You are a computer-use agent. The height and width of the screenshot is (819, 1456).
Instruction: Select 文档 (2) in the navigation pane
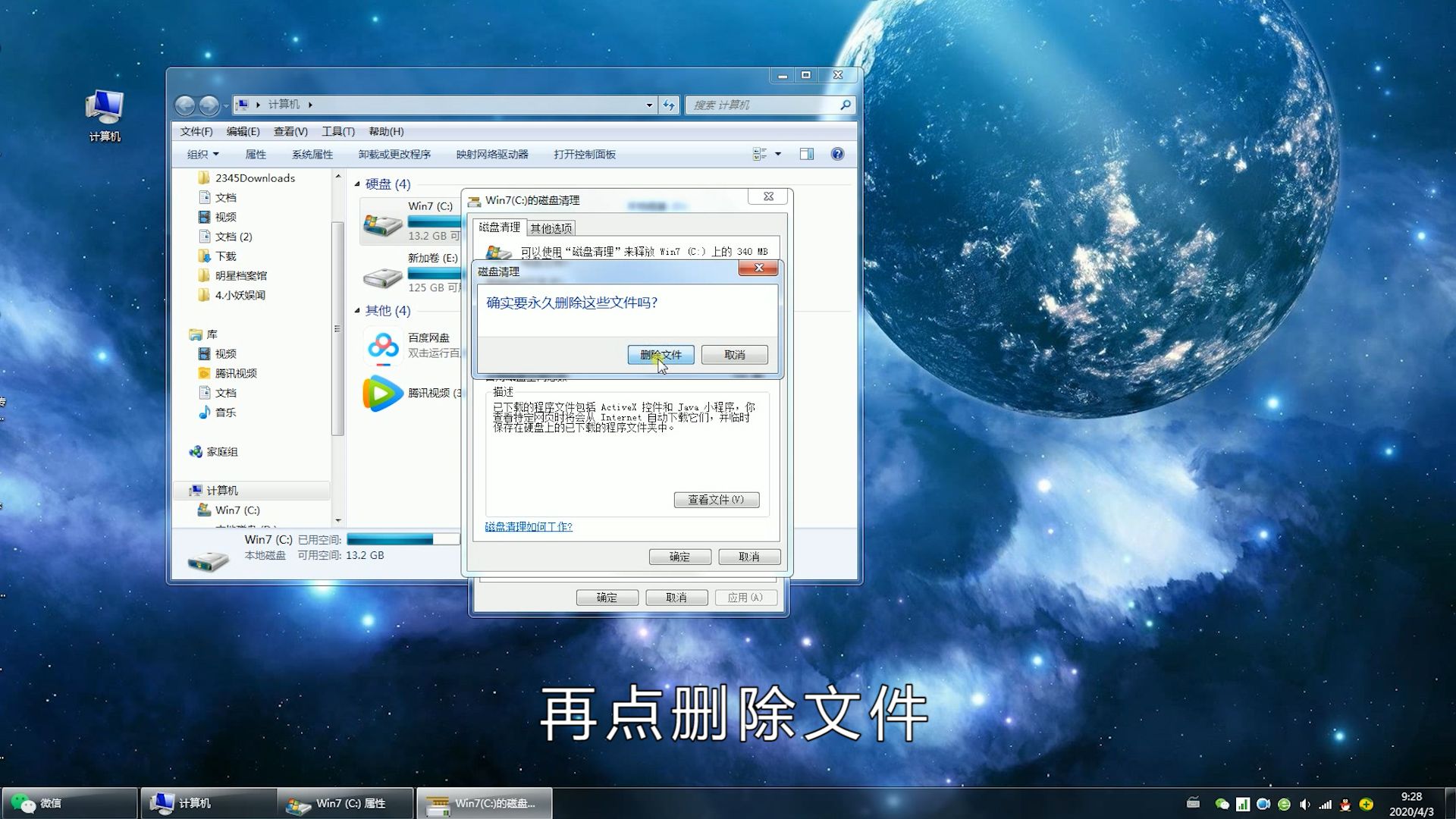pyautogui.click(x=234, y=237)
